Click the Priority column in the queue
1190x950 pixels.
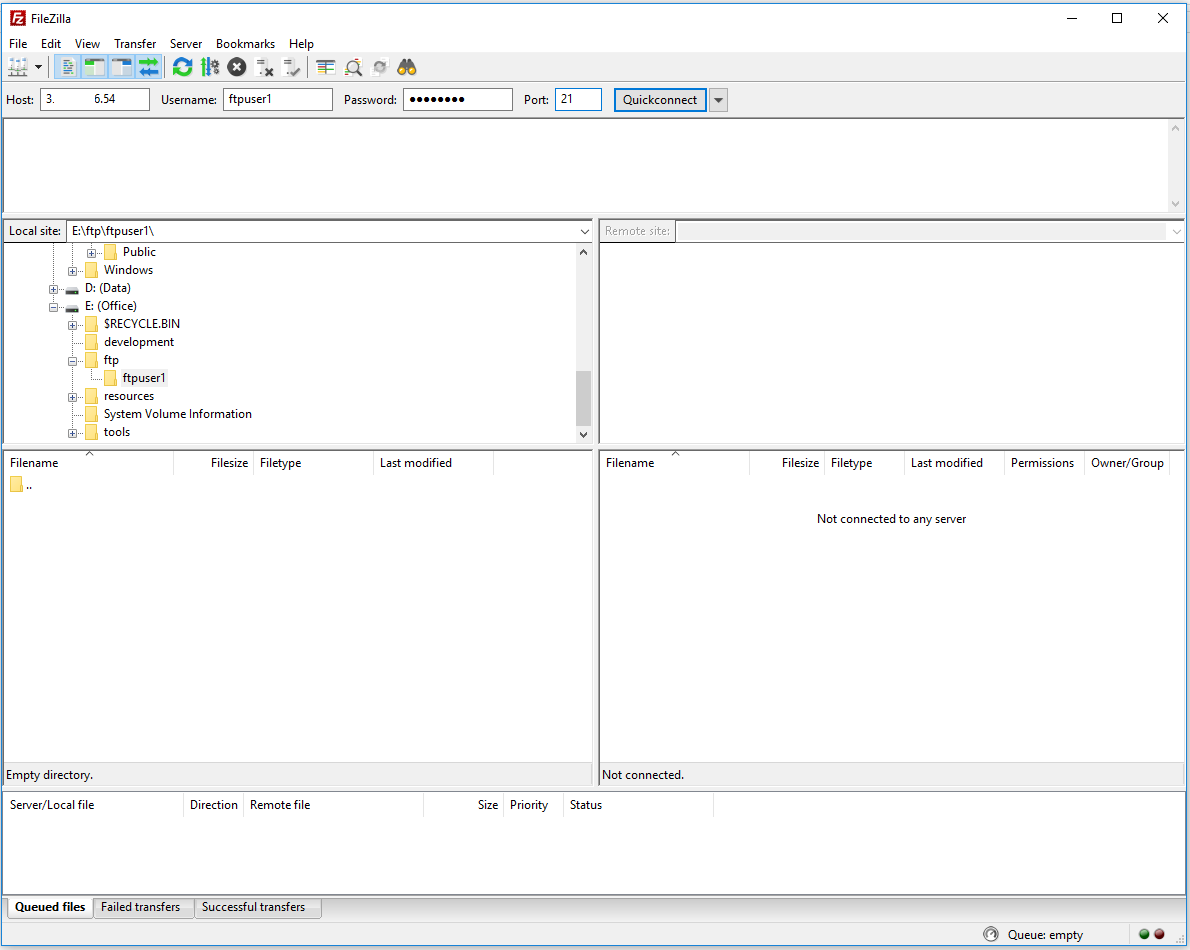point(533,805)
